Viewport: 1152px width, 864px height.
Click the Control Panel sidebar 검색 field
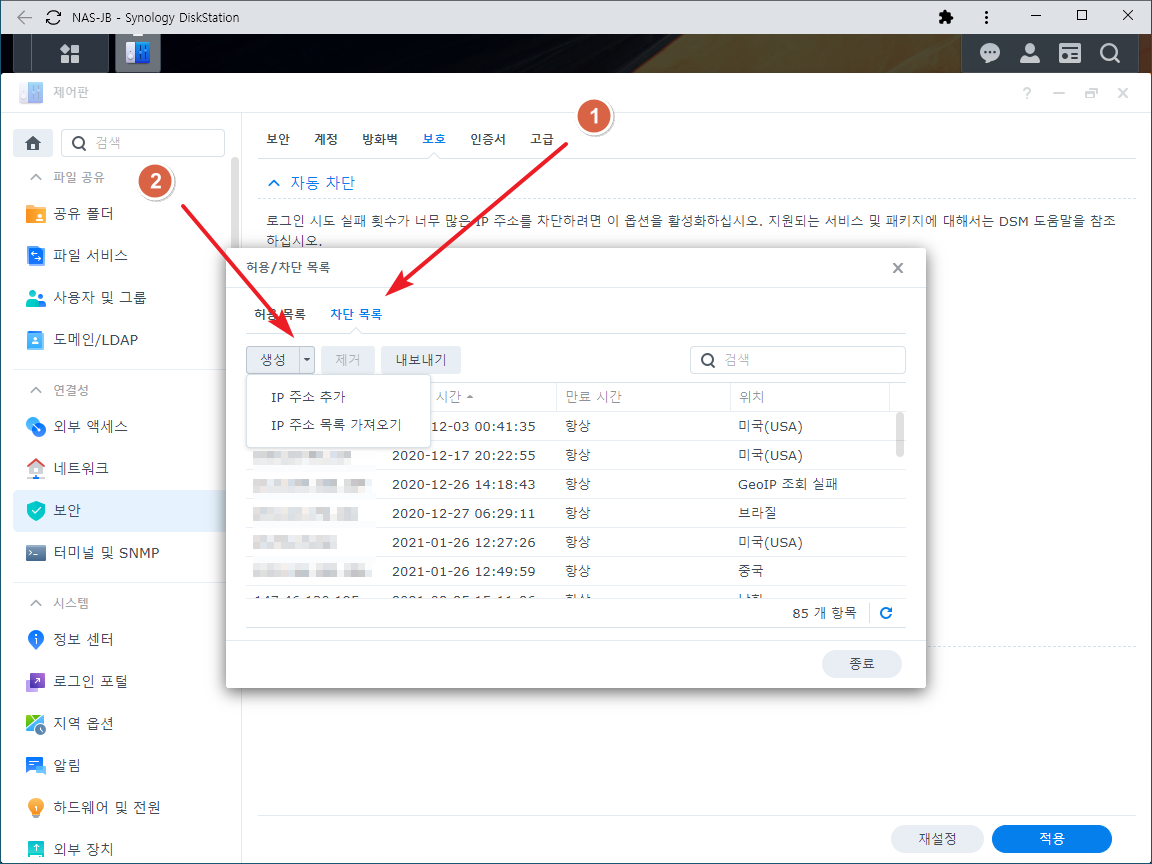click(x=143, y=143)
